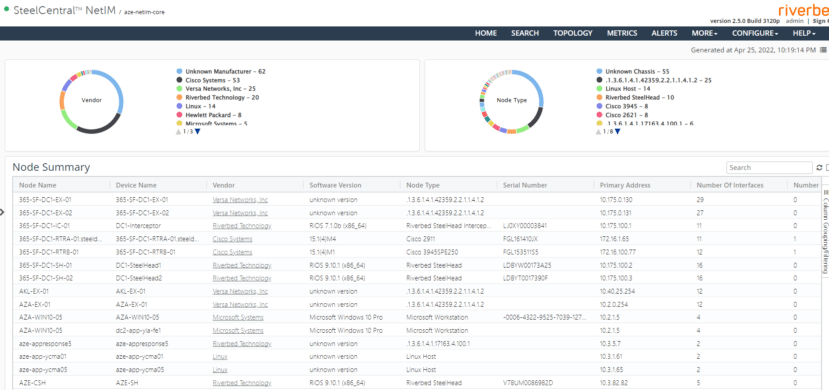Open the HELP dropdown menu
This screenshot has width=829, height=390.
coord(804,33)
